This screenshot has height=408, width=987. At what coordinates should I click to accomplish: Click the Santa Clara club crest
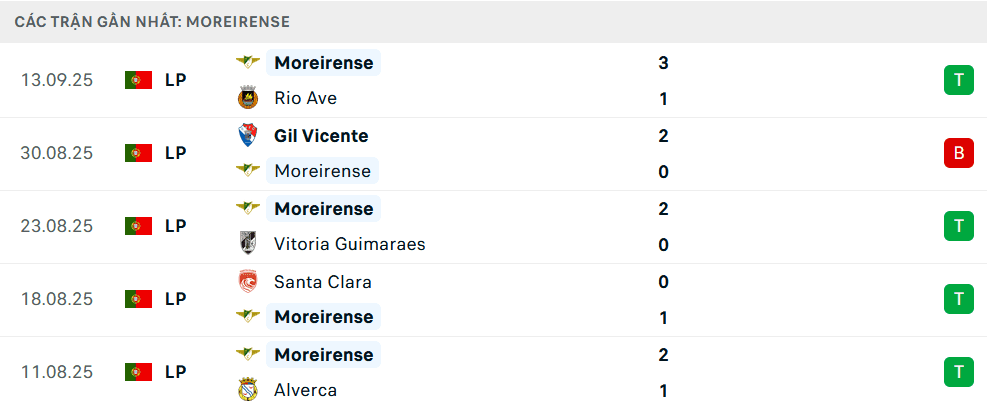(247, 282)
